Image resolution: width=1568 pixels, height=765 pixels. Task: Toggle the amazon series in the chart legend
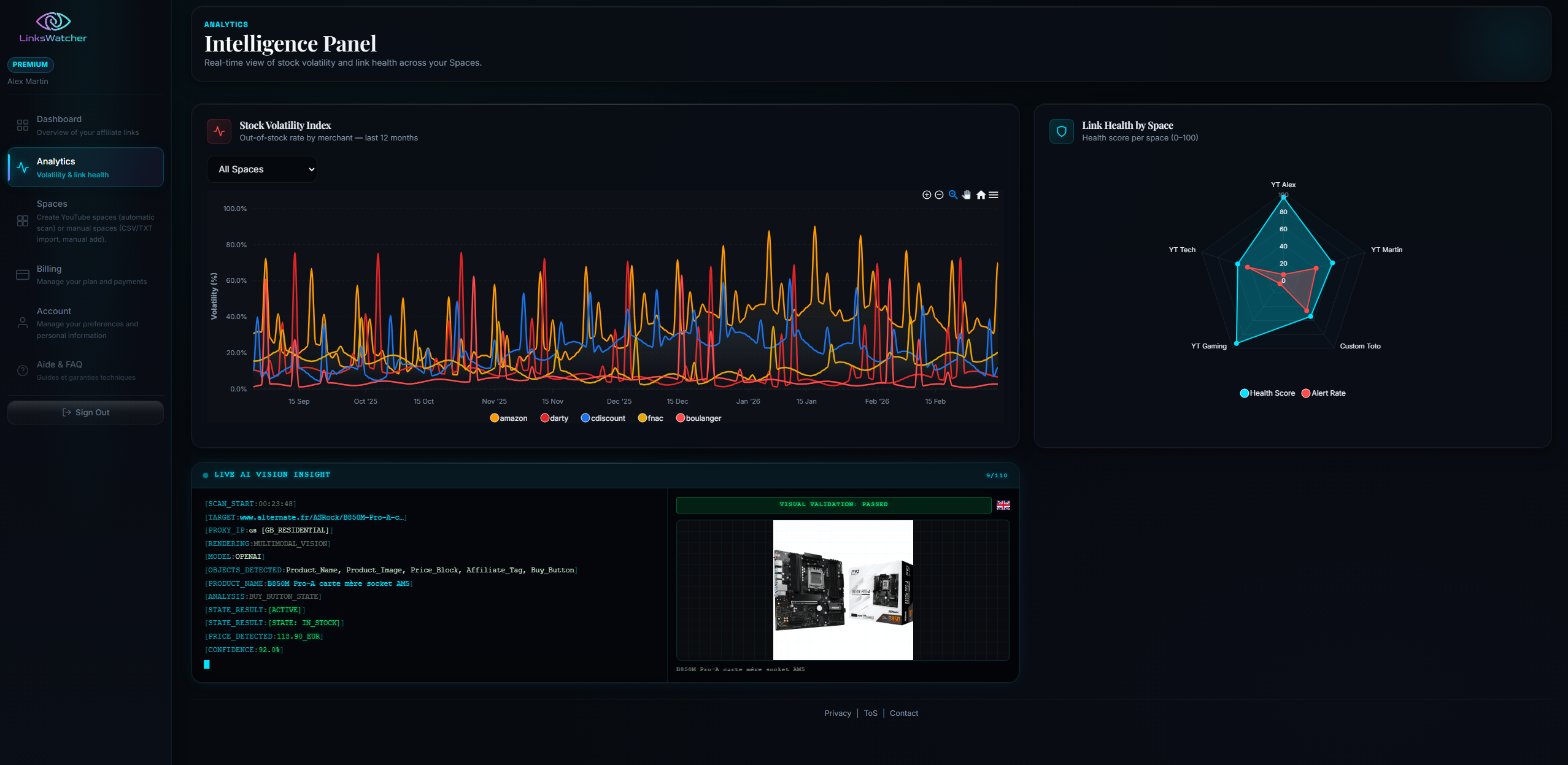(x=508, y=418)
